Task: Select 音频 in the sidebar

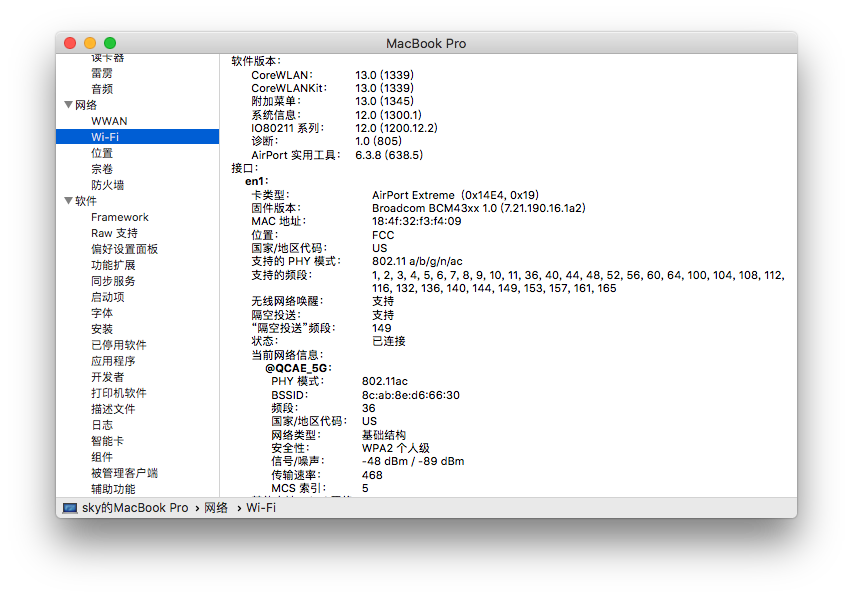Action: point(102,89)
